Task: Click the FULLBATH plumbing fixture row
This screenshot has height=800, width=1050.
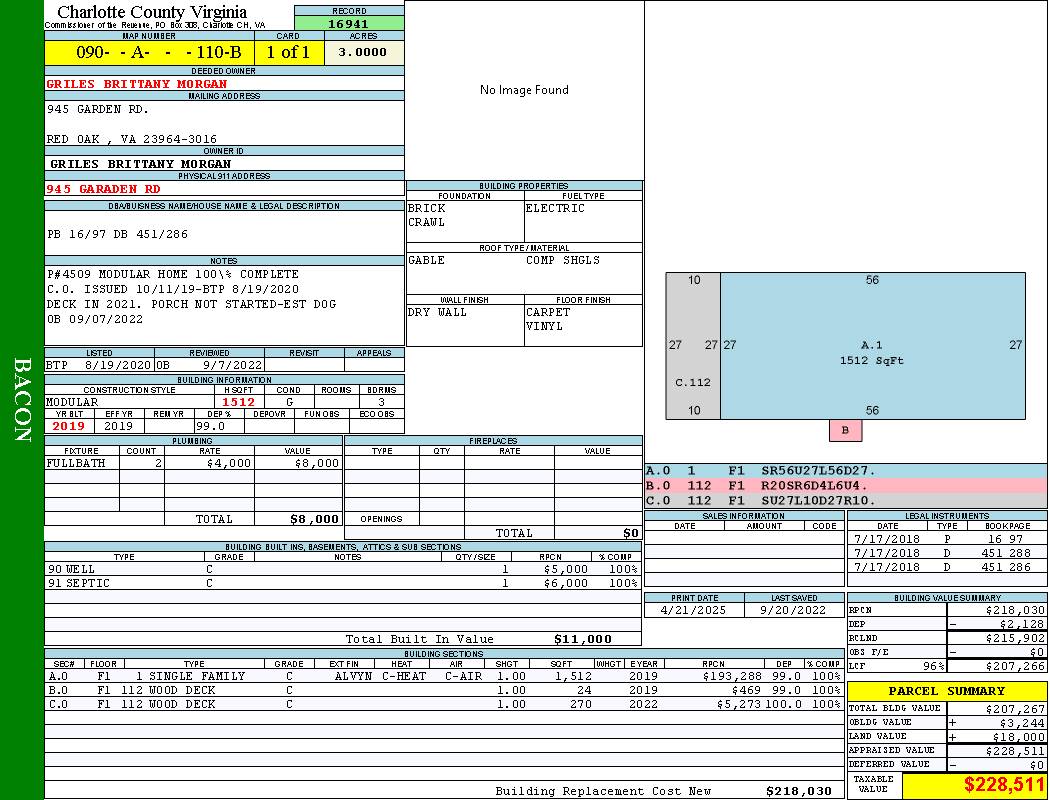Action: tap(193, 463)
